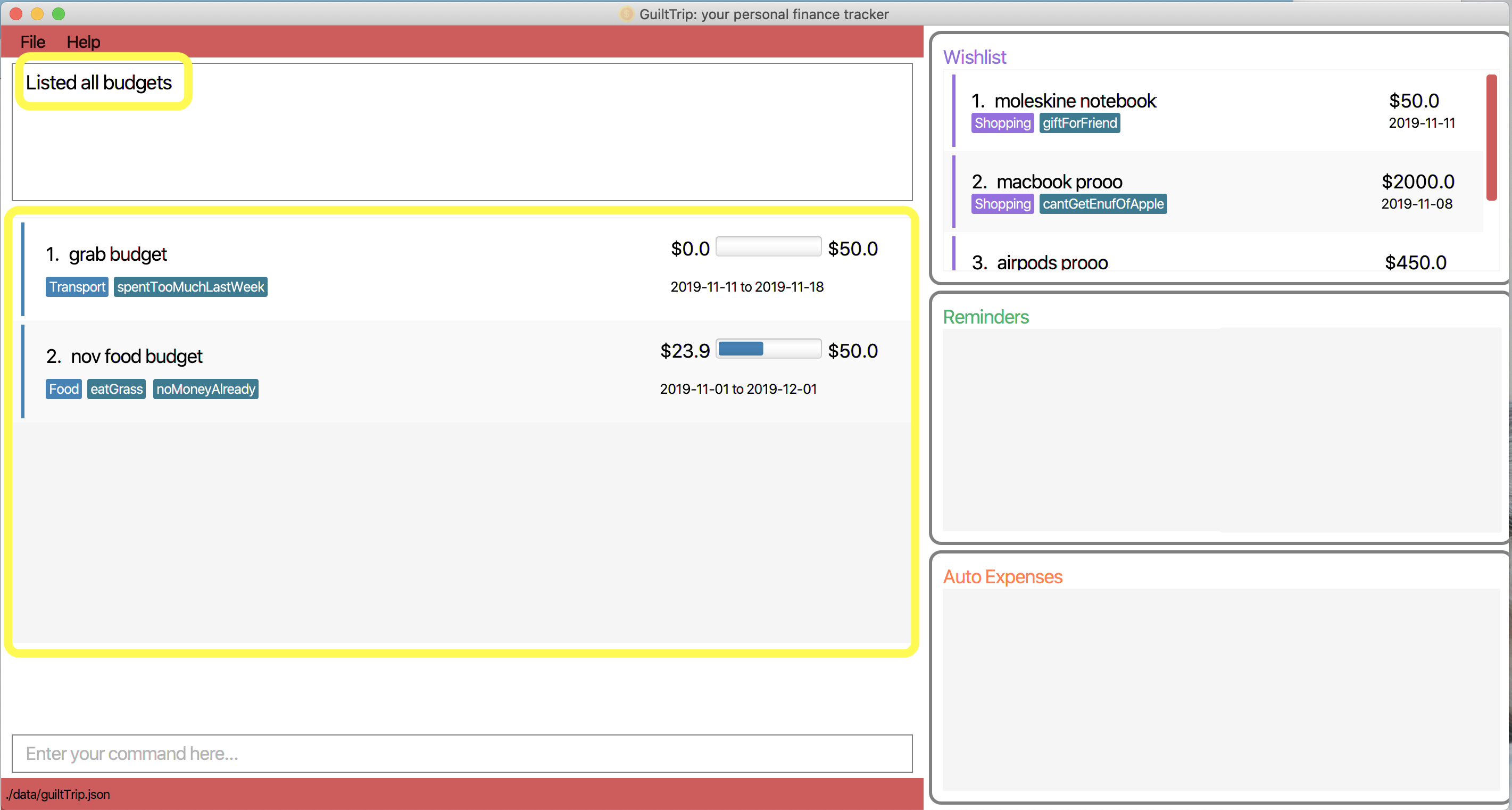Viewport: 1512px width, 810px height.
Task: Click the grab budget progress bar
Action: click(x=768, y=247)
